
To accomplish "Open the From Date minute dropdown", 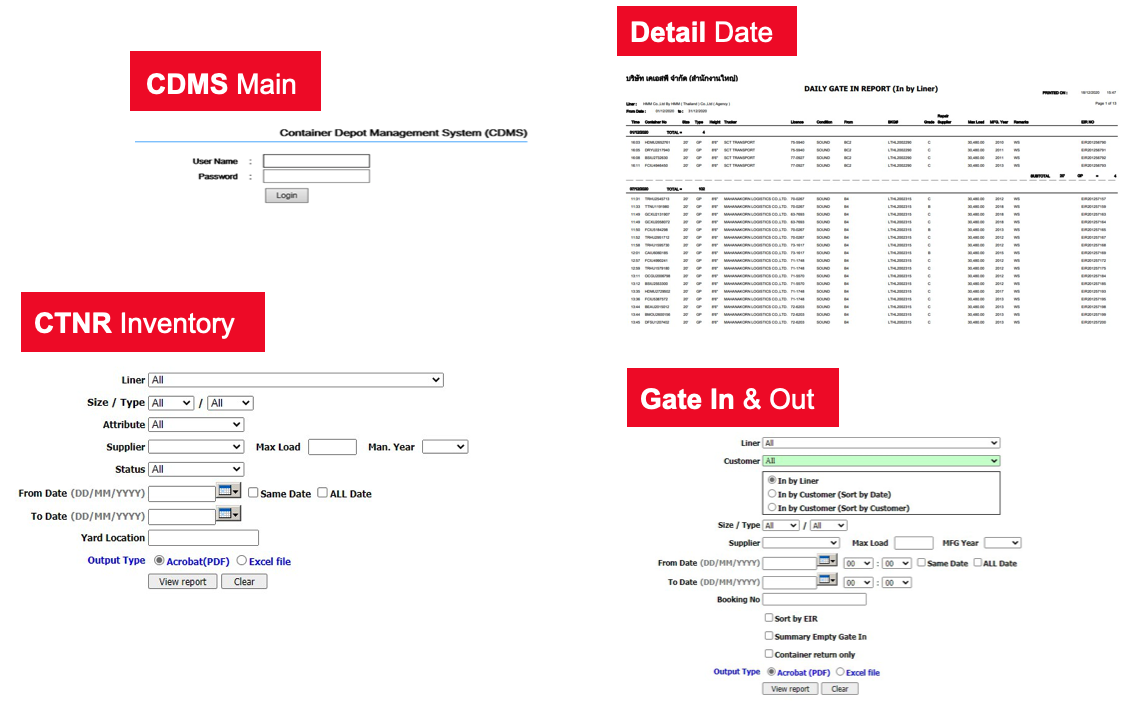I will coord(897,563).
